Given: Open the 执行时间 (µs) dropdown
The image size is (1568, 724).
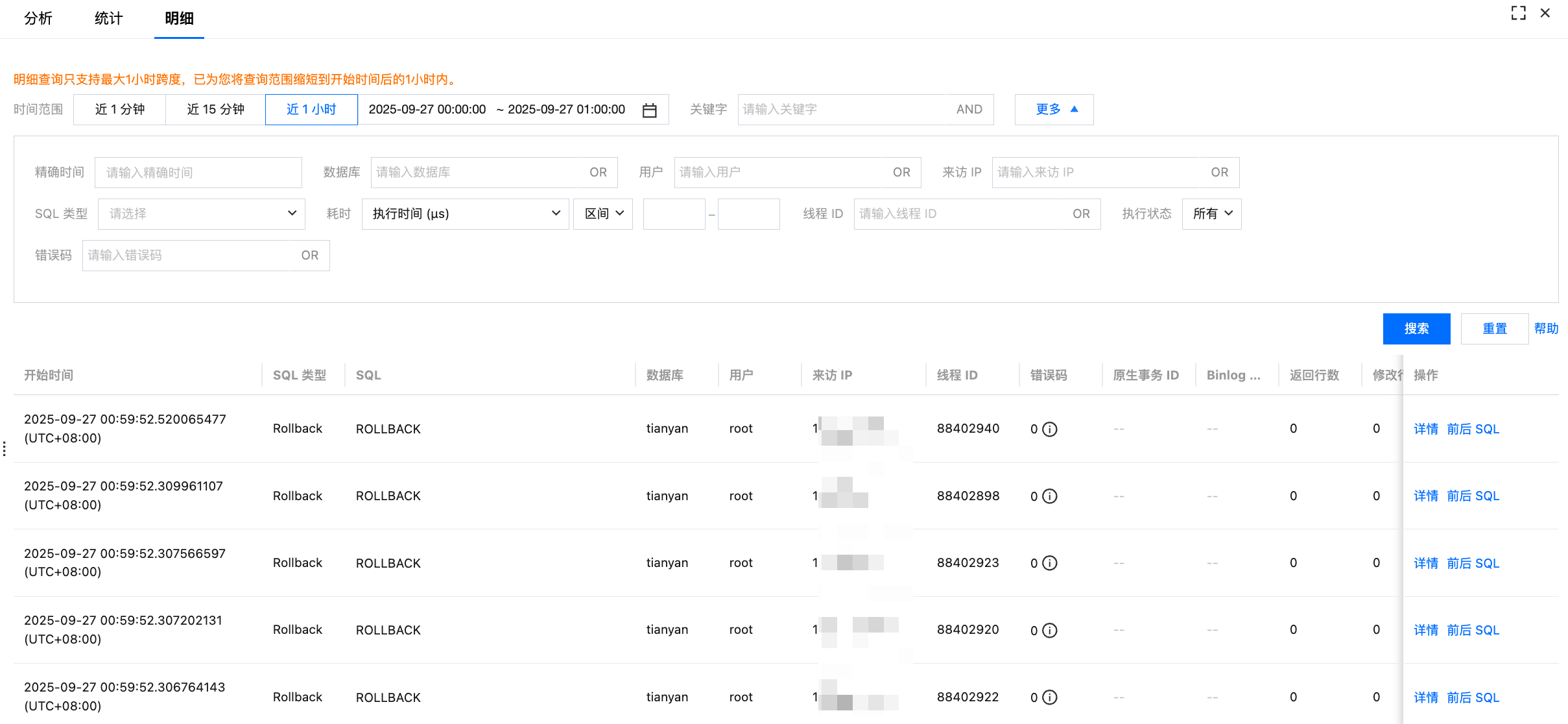Looking at the screenshot, I should [465, 214].
